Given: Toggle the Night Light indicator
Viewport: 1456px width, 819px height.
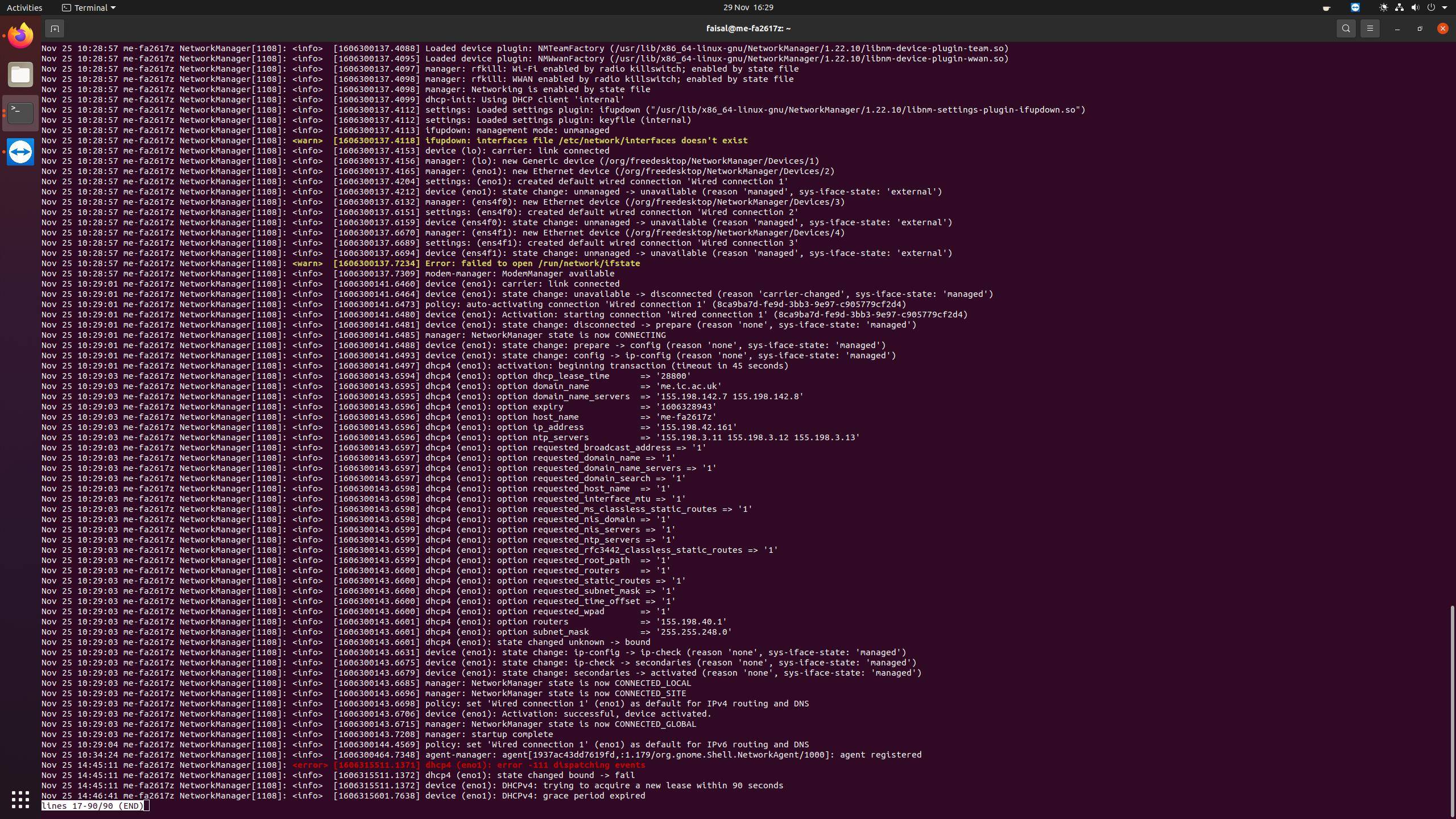Looking at the screenshot, I should [x=1383, y=7].
